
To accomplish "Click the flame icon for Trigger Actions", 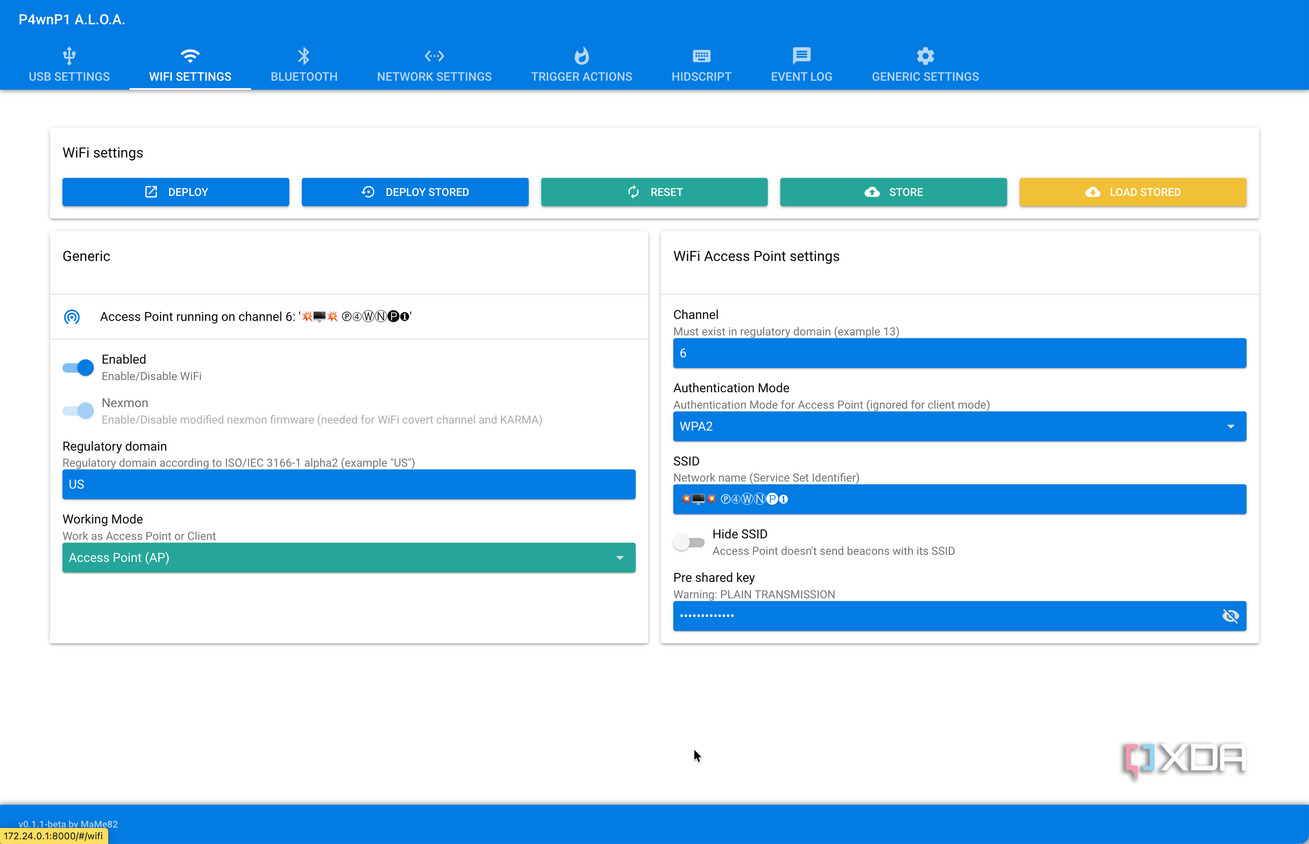I will click(x=582, y=56).
